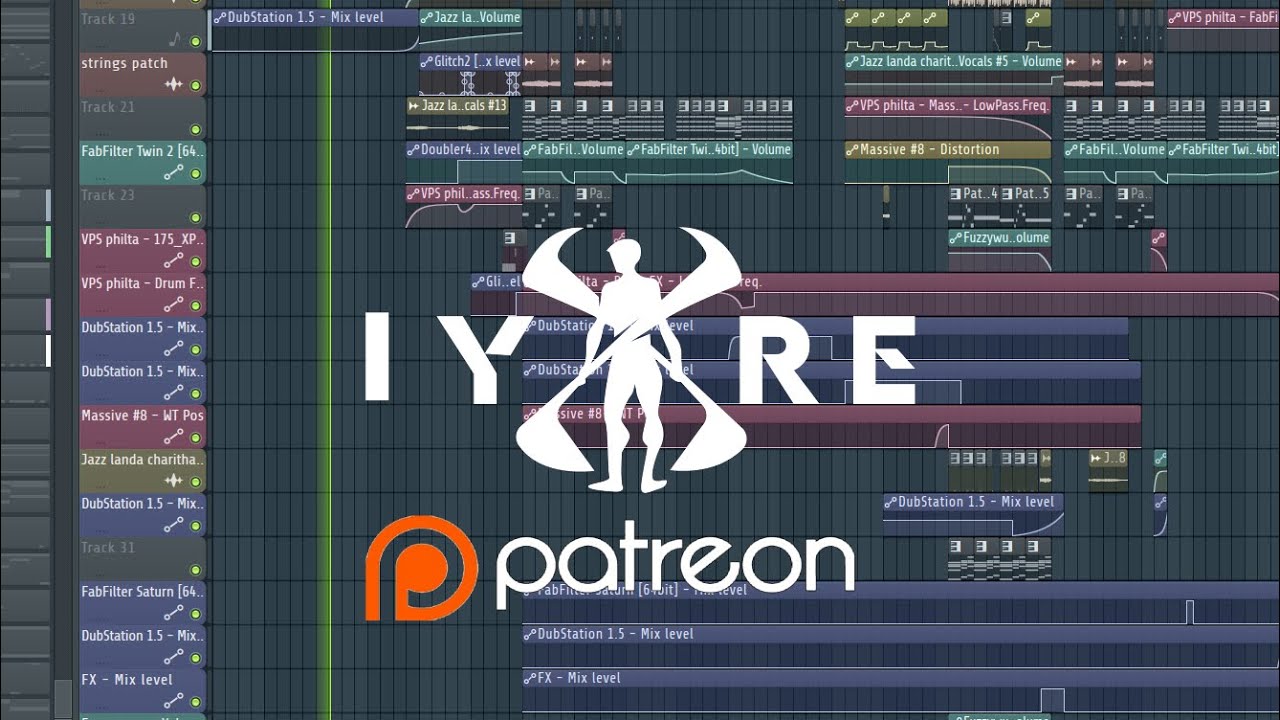This screenshot has width=1280, height=720.
Task: Click pattern icon on Pat..5 clip
Action: coord(1008,194)
